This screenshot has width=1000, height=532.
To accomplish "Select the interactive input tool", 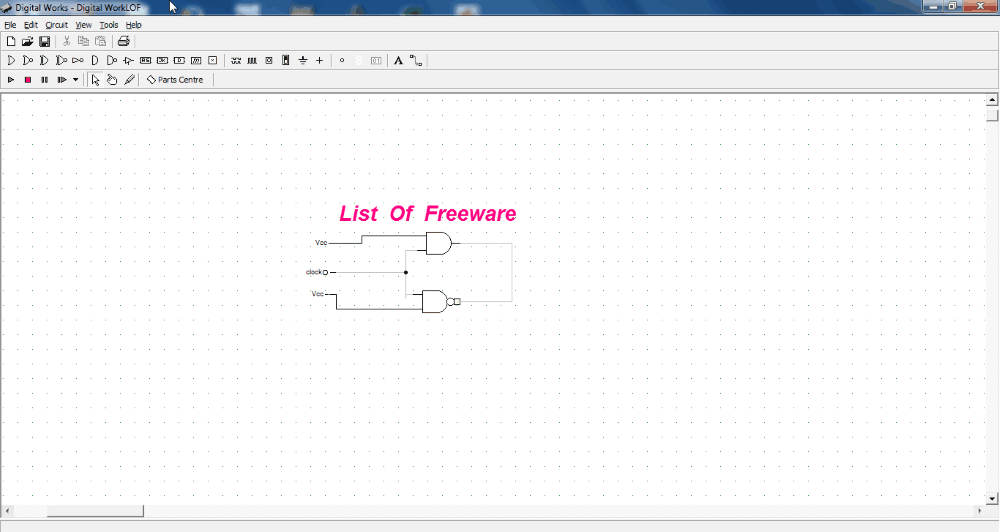I will pyautogui.click(x=268, y=61).
